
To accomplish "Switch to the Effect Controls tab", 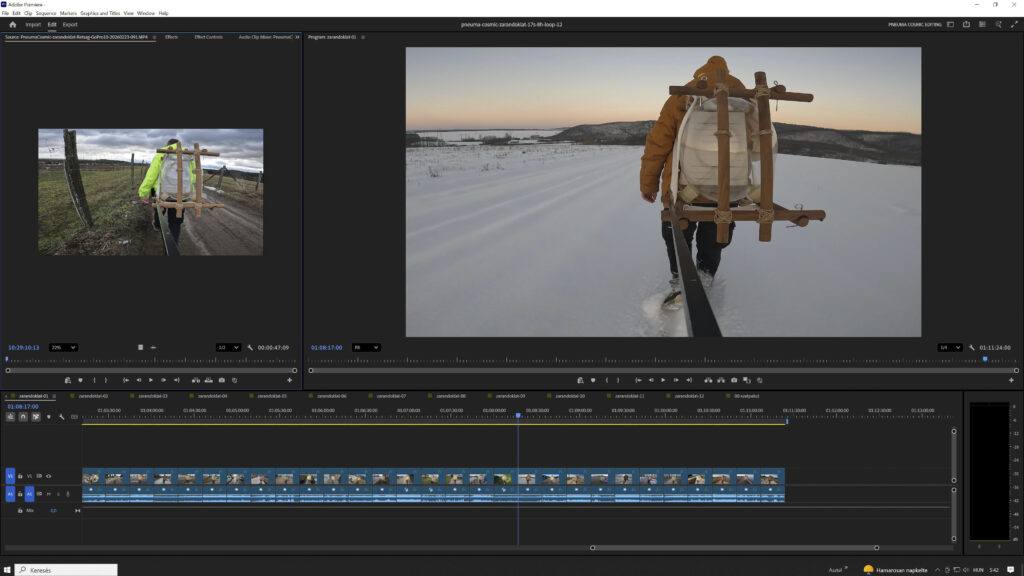I will tap(208, 37).
